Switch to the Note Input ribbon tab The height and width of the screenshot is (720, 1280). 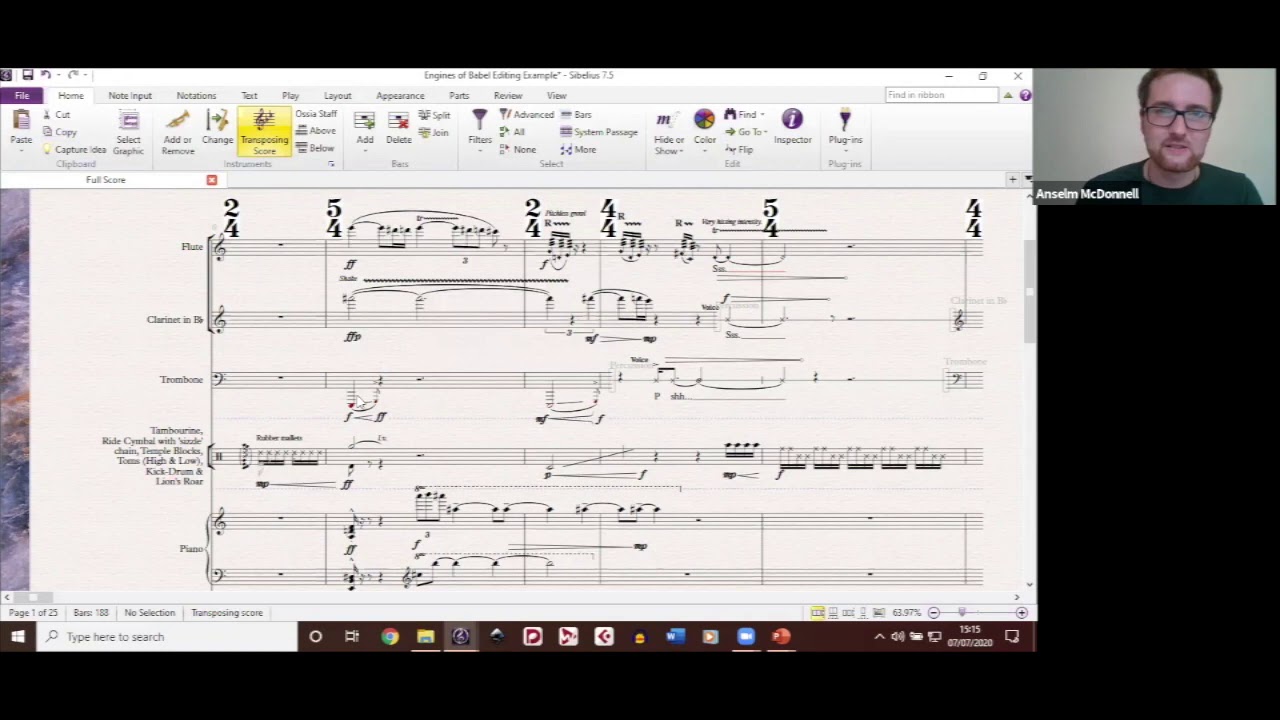130,96
